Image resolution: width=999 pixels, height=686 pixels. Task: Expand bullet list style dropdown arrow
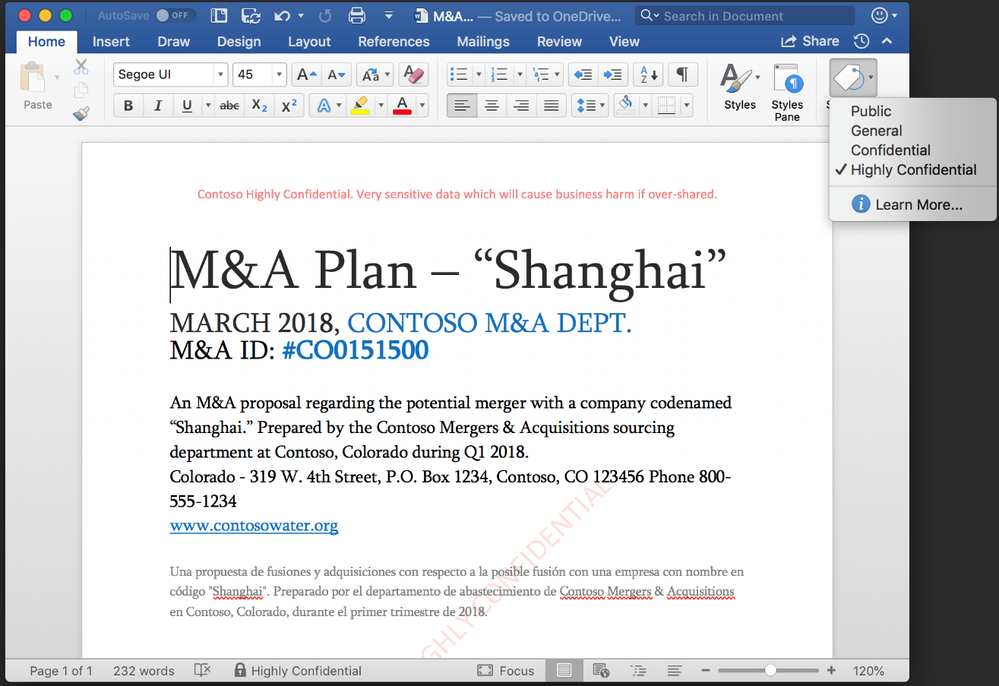tap(478, 75)
